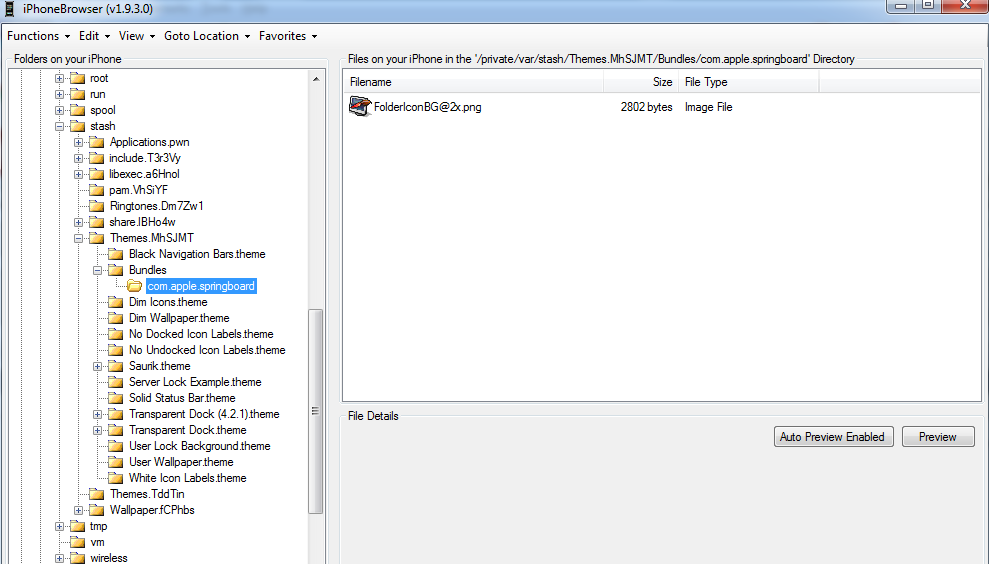Close the iPhoneBrowser window
The width and height of the screenshot is (989, 564).
point(965,6)
